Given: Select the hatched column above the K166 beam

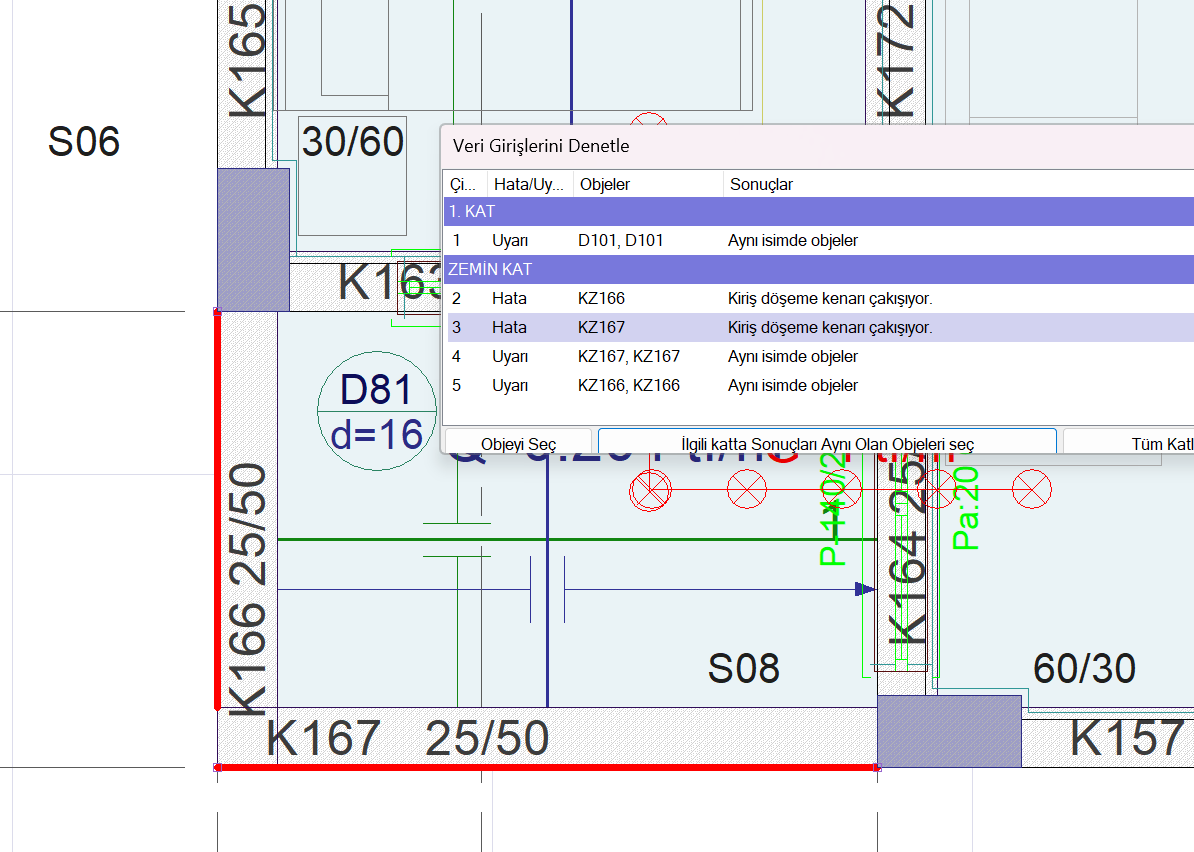Looking at the screenshot, I should (254, 240).
